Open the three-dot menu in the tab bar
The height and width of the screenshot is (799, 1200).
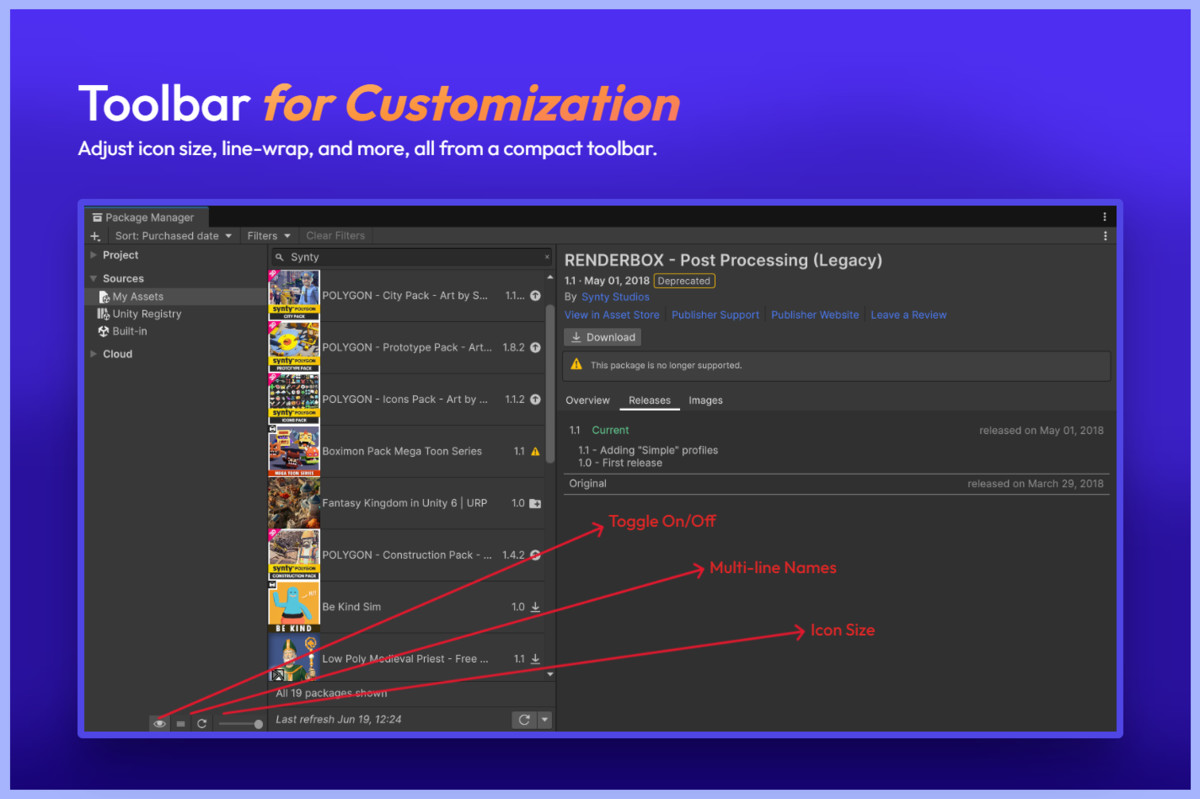(x=1105, y=217)
